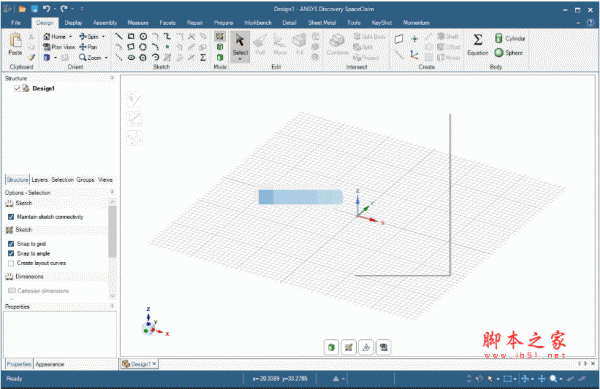The height and width of the screenshot is (389, 600).
Task: Select the Line sketch tool
Action: (119, 37)
